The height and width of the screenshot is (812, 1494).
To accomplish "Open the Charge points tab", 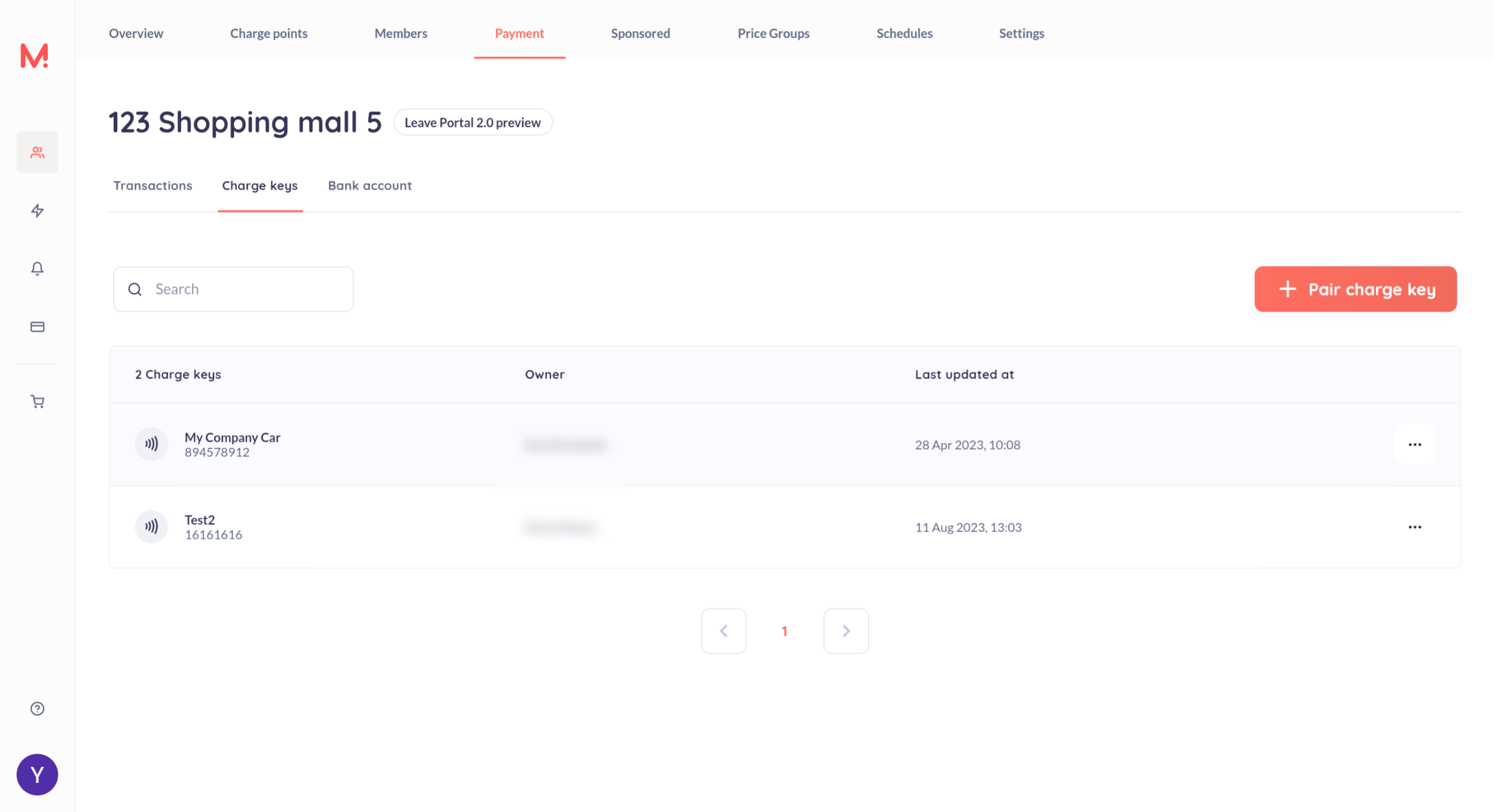I will [268, 33].
